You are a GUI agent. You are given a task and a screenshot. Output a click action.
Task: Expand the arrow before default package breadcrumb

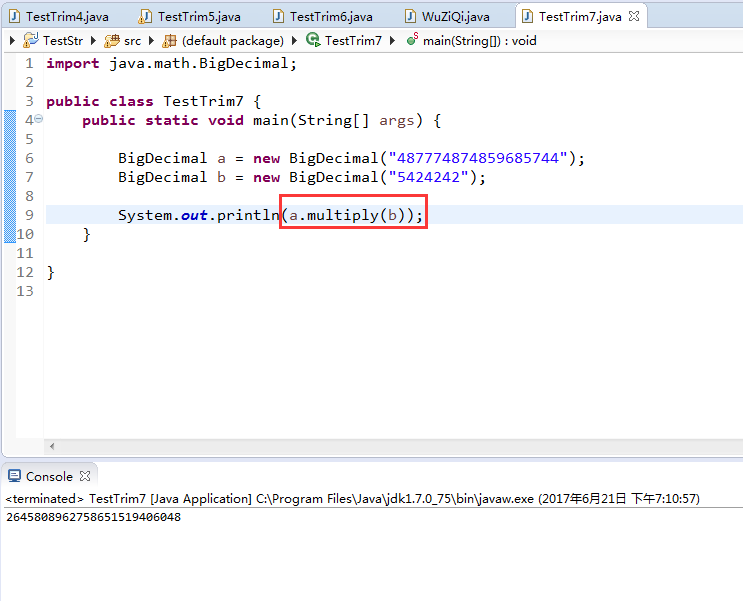pos(151,41)
